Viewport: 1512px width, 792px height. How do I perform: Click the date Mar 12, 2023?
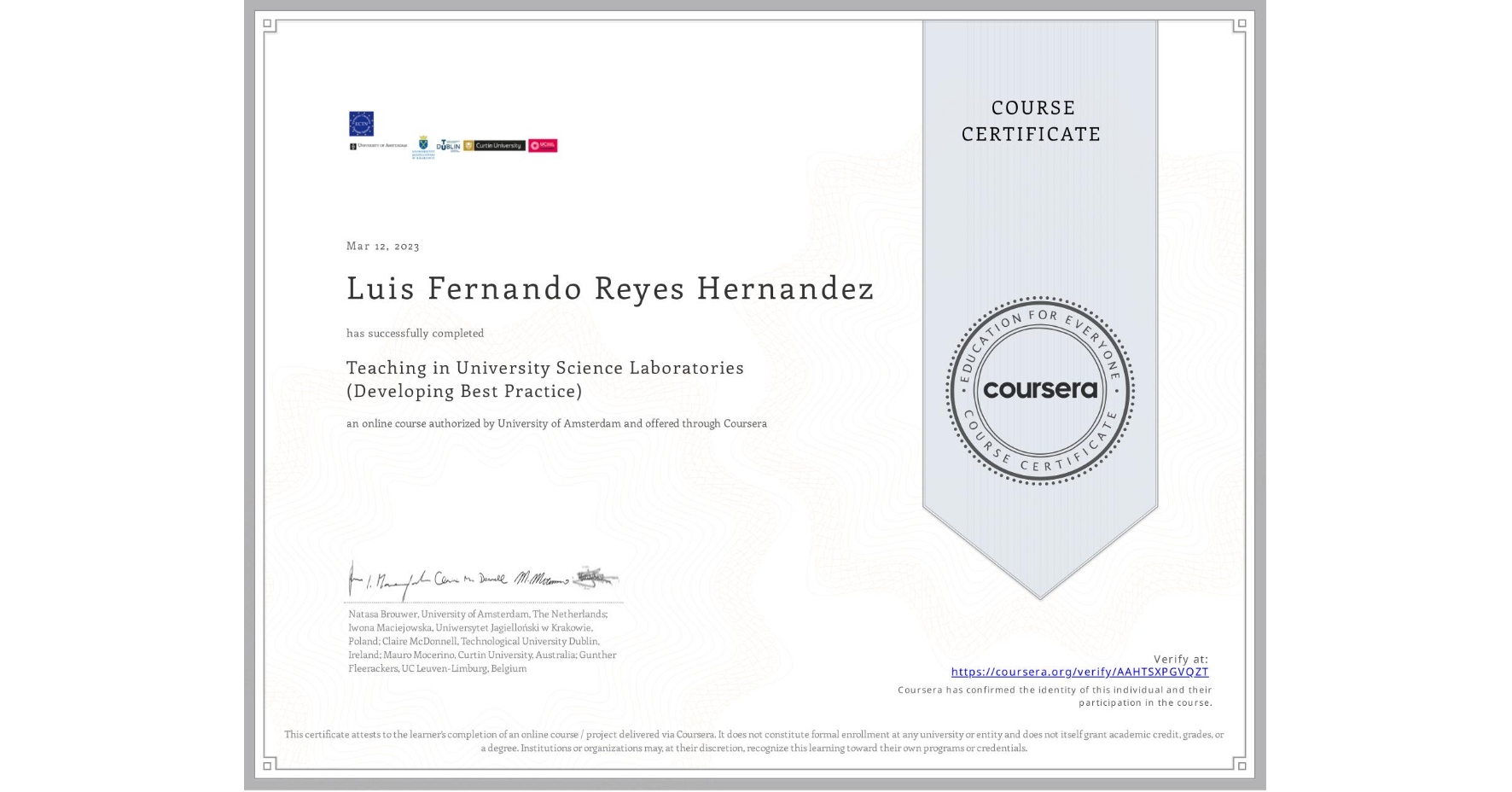383,246
